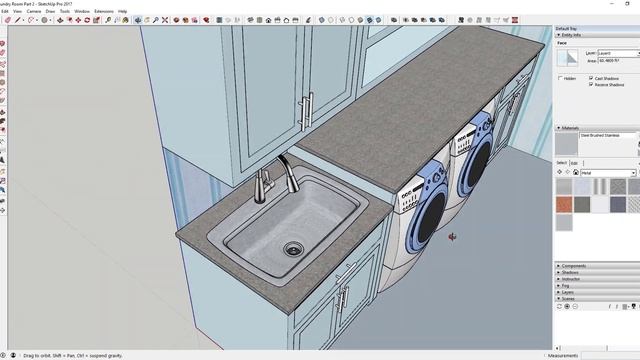The width and height of the screenshot is (640, 360).
Task: Check the Hidden checkbox
Action: click(560, 78)
